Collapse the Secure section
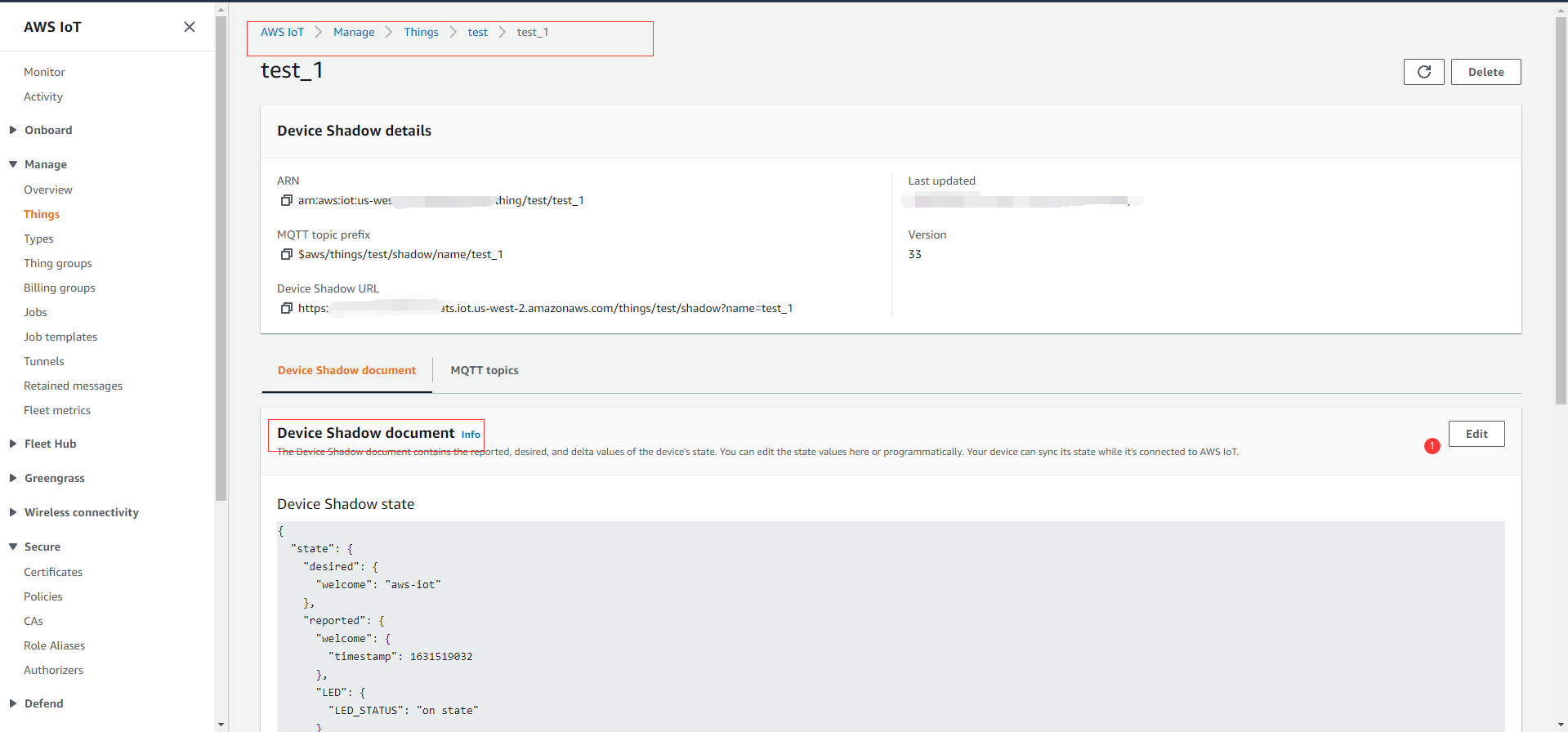The image size is (1568, 732). (13, 547)
